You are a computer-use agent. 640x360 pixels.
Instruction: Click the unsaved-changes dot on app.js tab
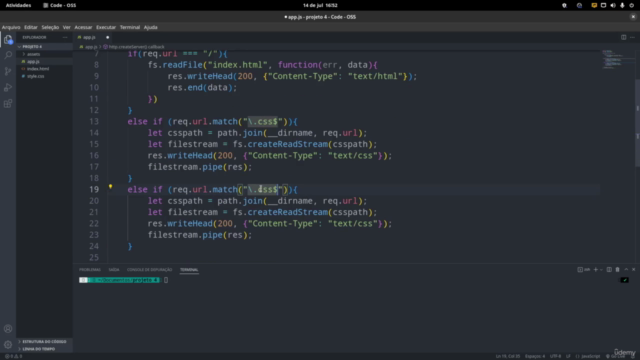(x=108, y=37)
